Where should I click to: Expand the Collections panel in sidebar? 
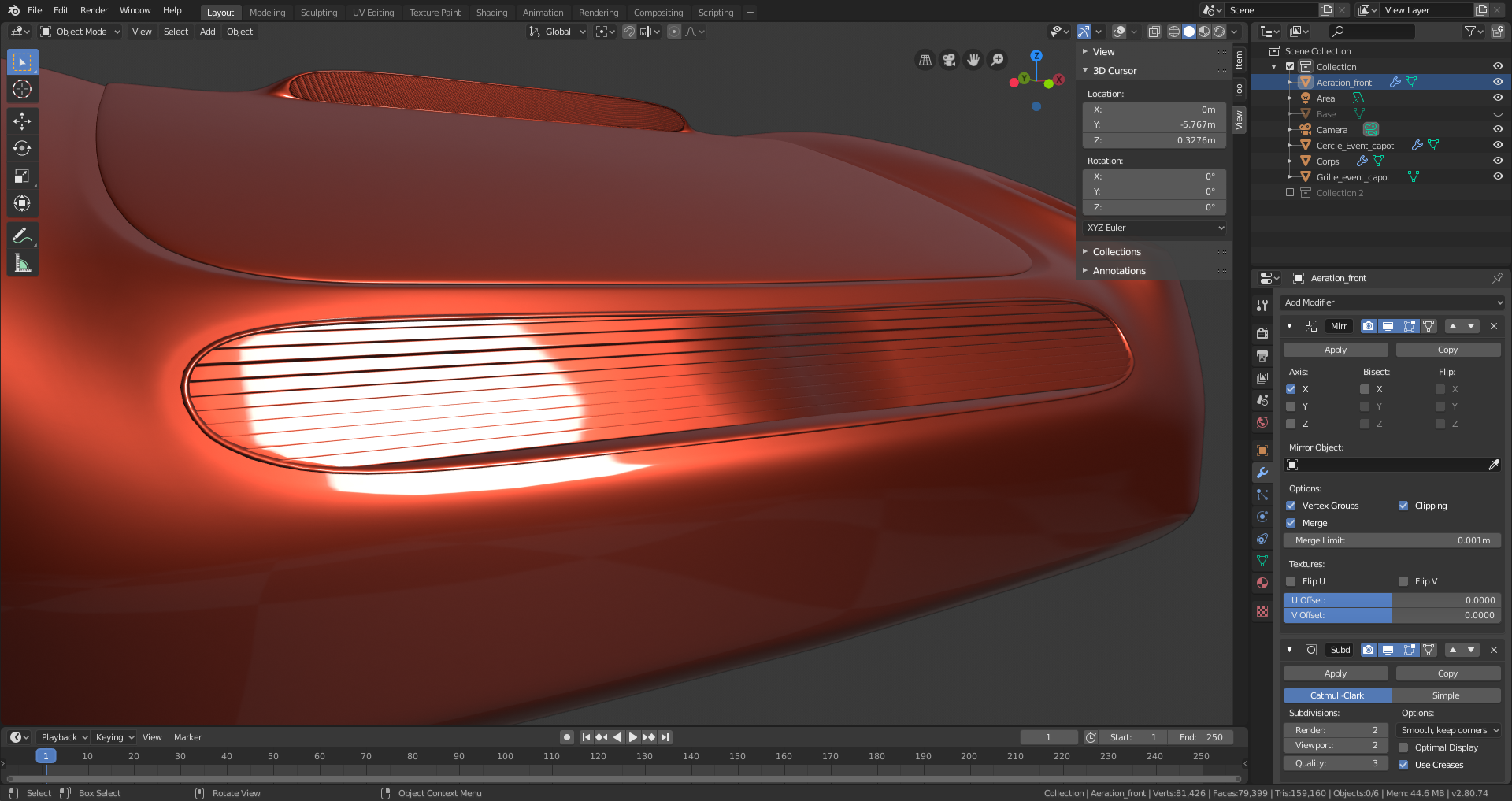click(x=1116, y=252)
